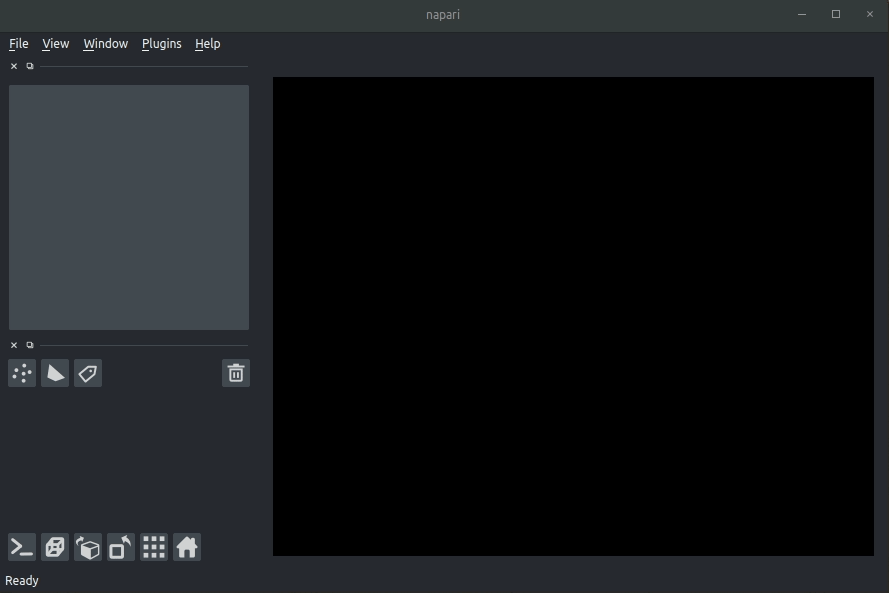Open the Plugins menu

click(161, 44)
